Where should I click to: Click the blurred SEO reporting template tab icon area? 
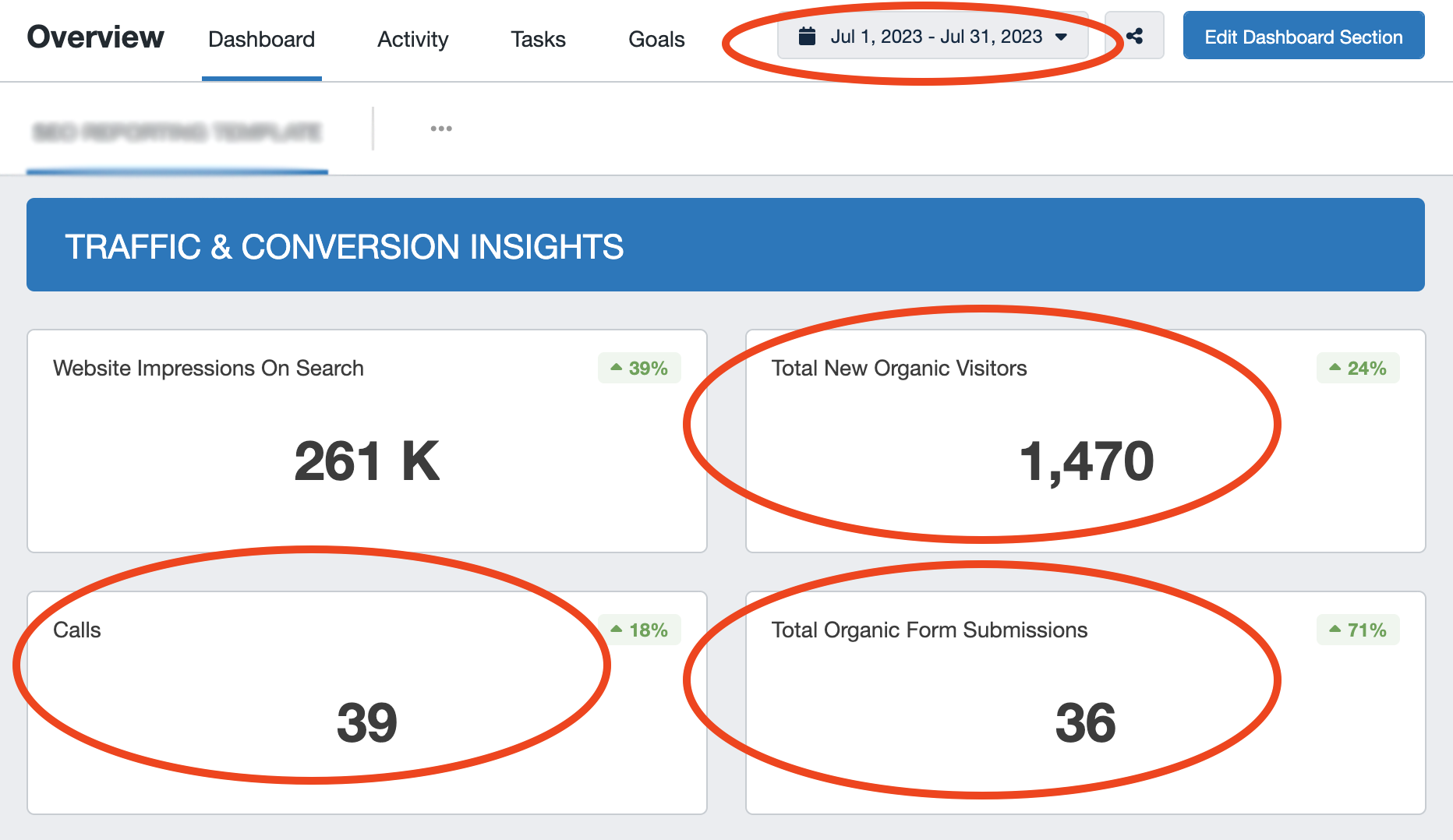coord(175,129)
